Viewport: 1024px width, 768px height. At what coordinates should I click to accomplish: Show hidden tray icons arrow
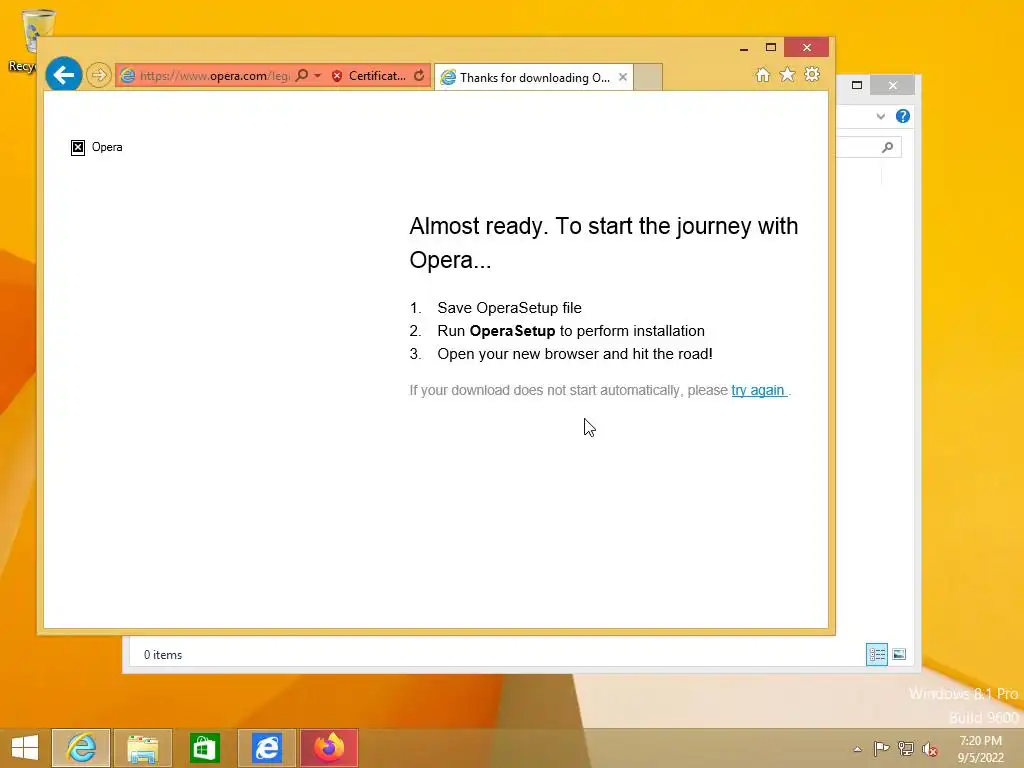(x=857, y=749)
